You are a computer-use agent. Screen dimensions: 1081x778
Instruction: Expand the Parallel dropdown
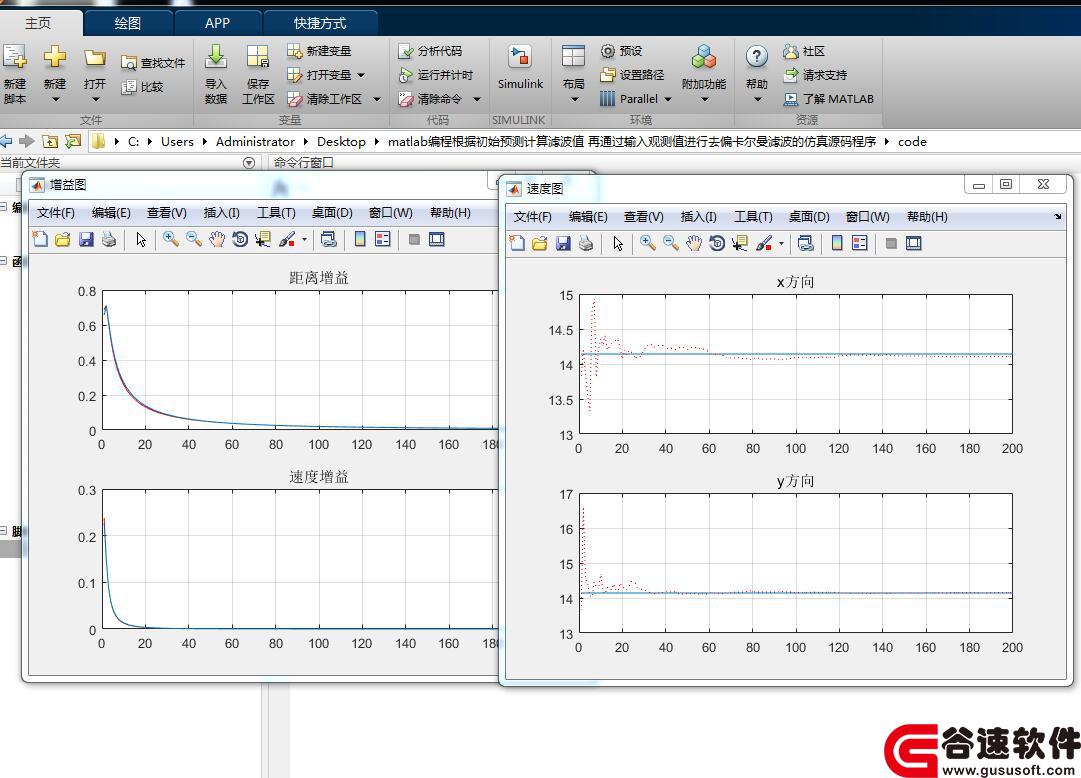click(667, 99)
